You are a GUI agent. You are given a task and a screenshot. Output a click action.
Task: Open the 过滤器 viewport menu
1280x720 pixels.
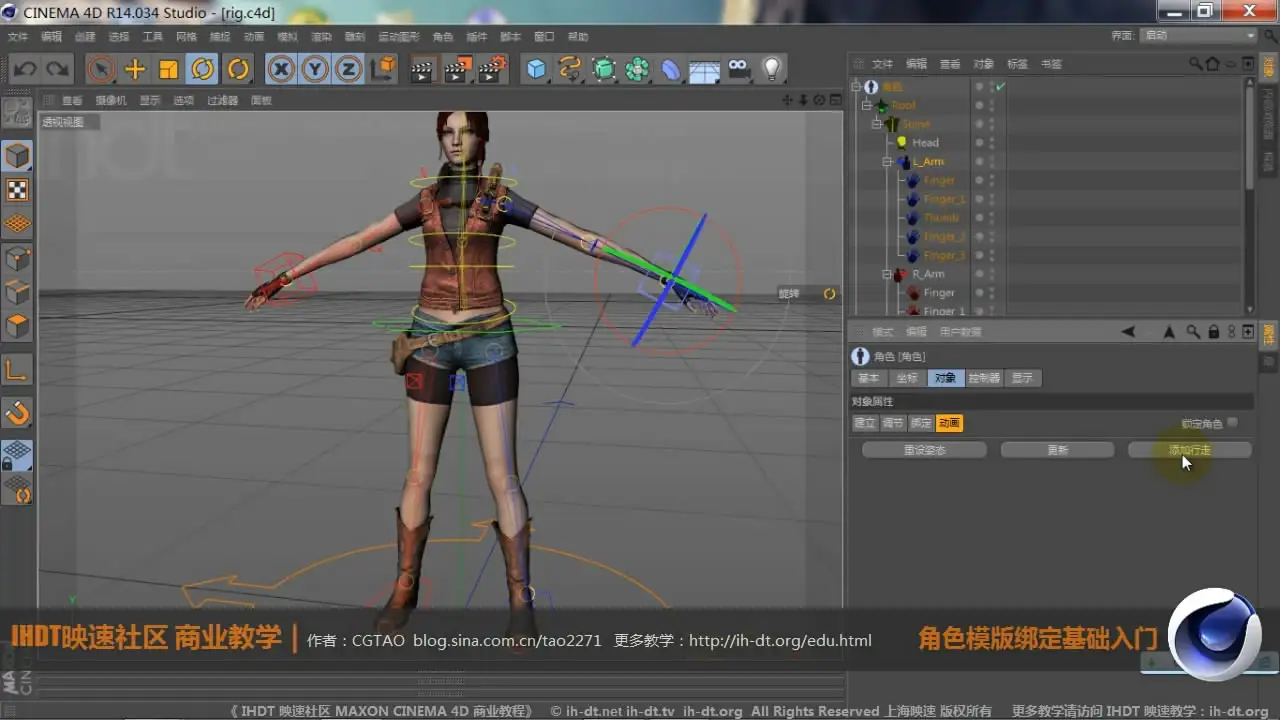click(223, 101)
